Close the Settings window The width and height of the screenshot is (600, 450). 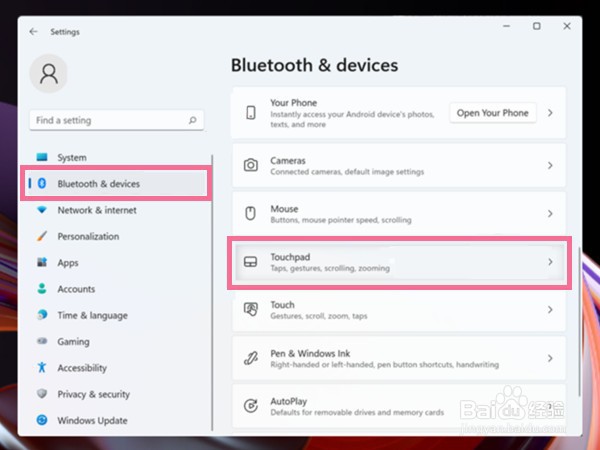567,26
